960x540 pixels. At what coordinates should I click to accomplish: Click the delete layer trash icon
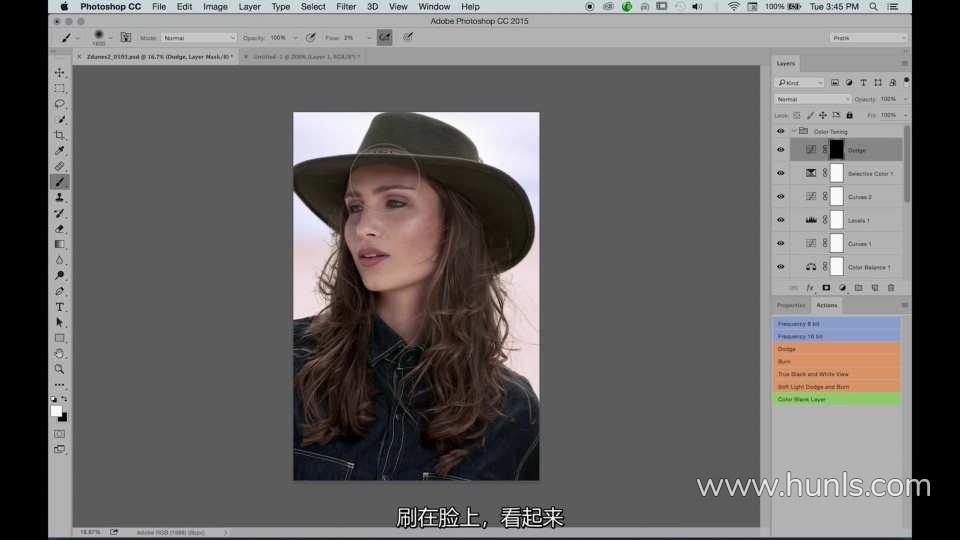coord(891,288)
